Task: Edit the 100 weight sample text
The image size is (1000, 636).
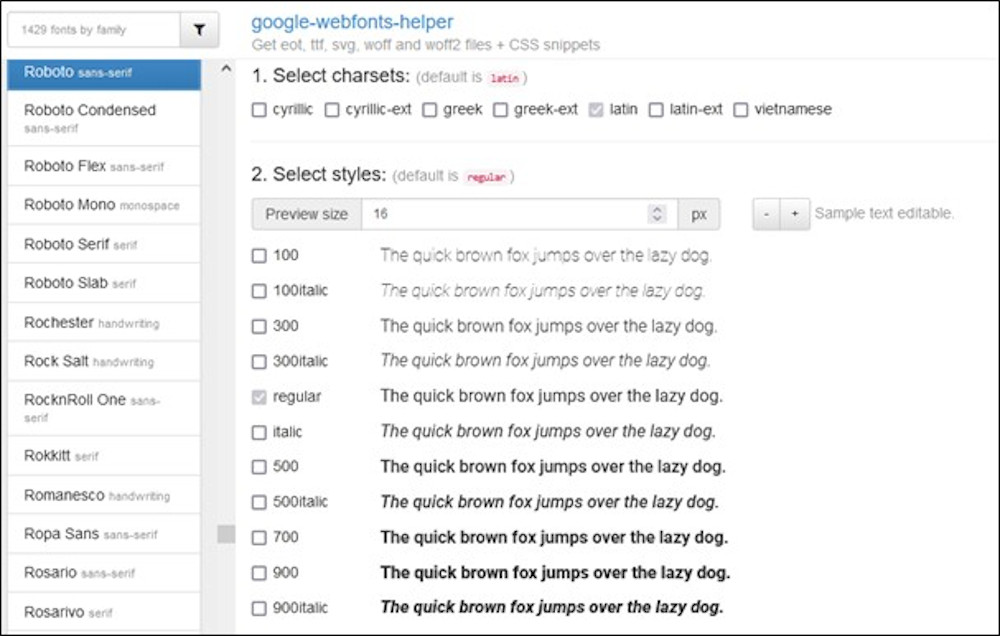Action: pos(546,256)
